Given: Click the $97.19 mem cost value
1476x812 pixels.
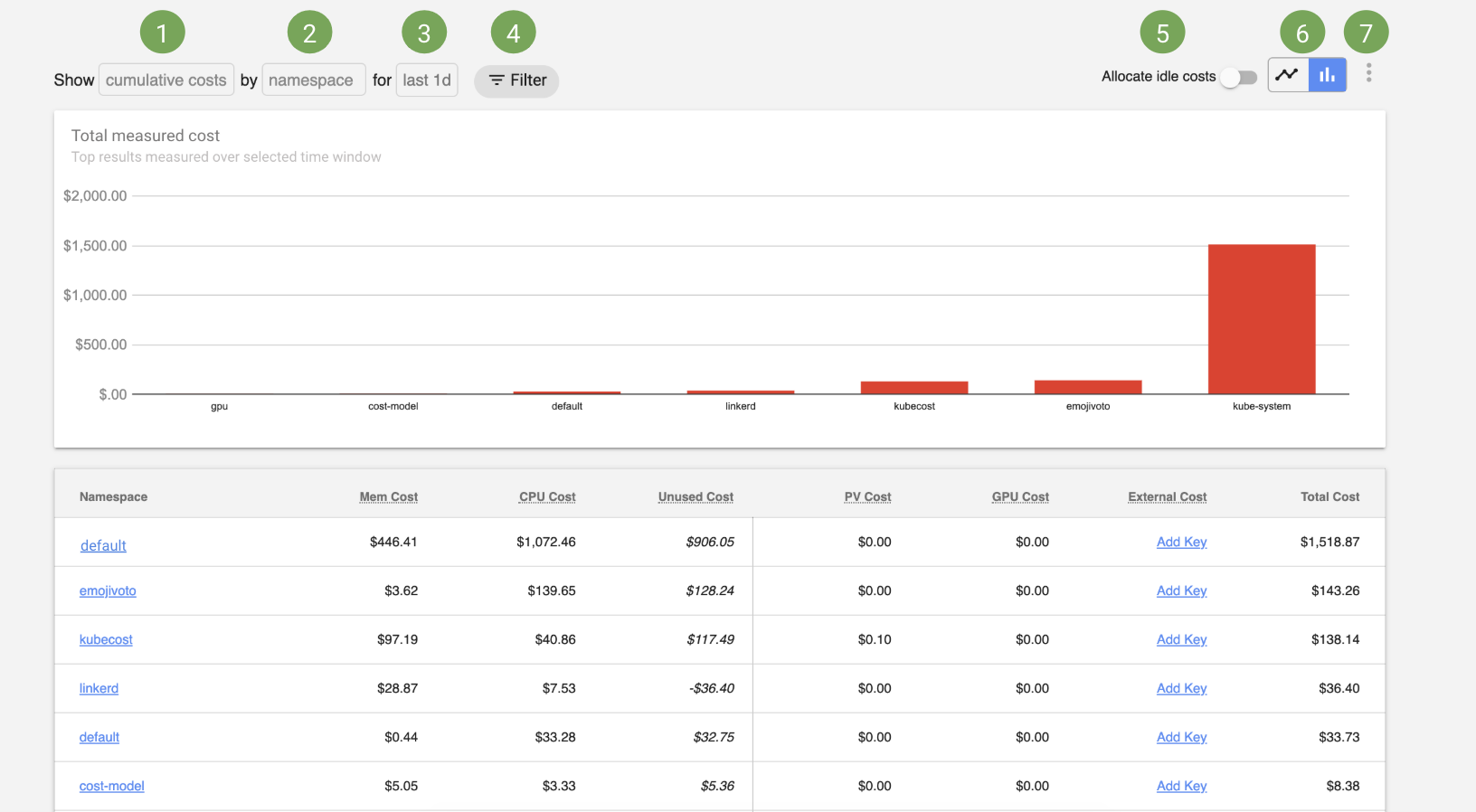Looking at the screenshot, I should pyautogui.click(x=397, y=639).
